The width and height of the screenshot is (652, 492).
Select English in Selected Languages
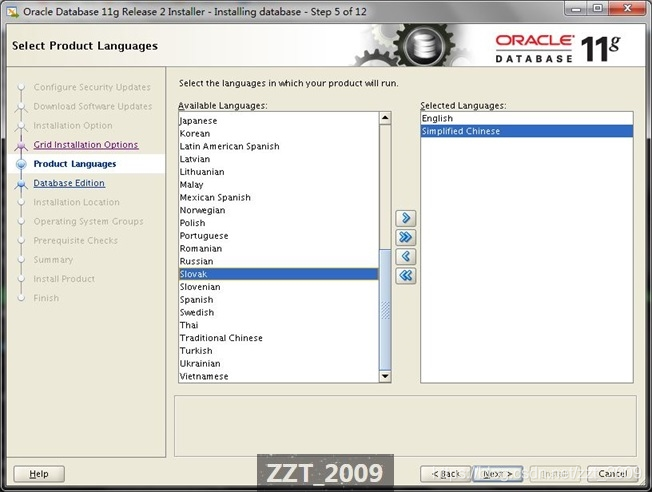527,119
